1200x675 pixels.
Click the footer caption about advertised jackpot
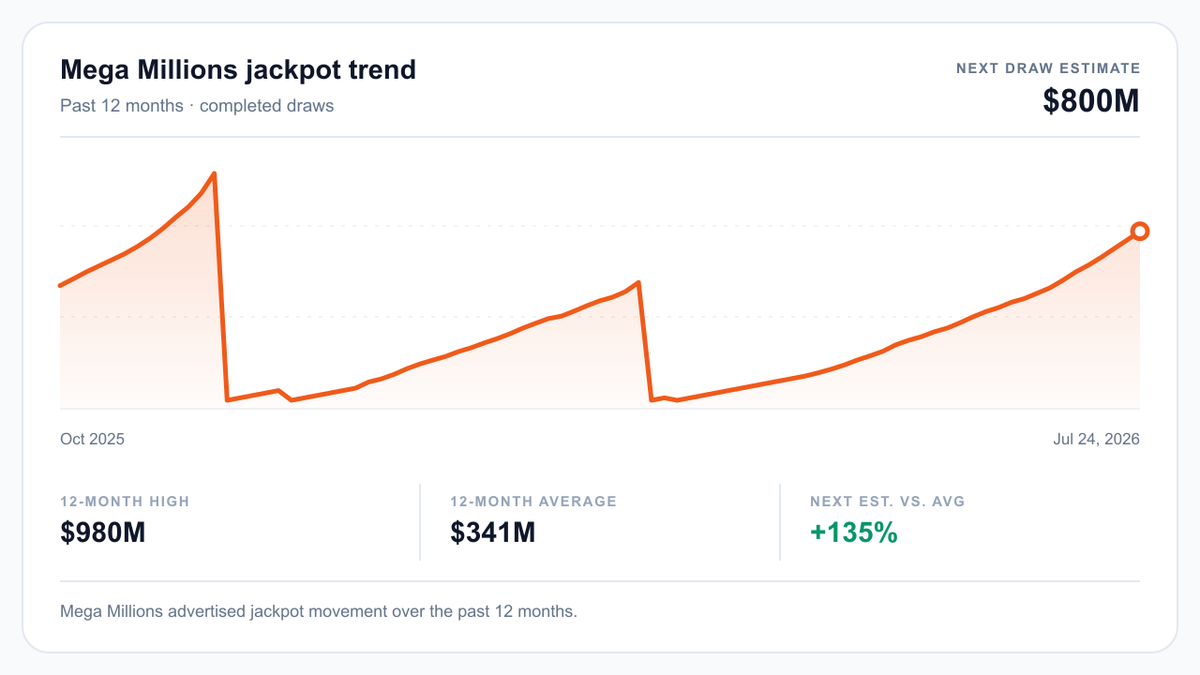pos(319,610)
